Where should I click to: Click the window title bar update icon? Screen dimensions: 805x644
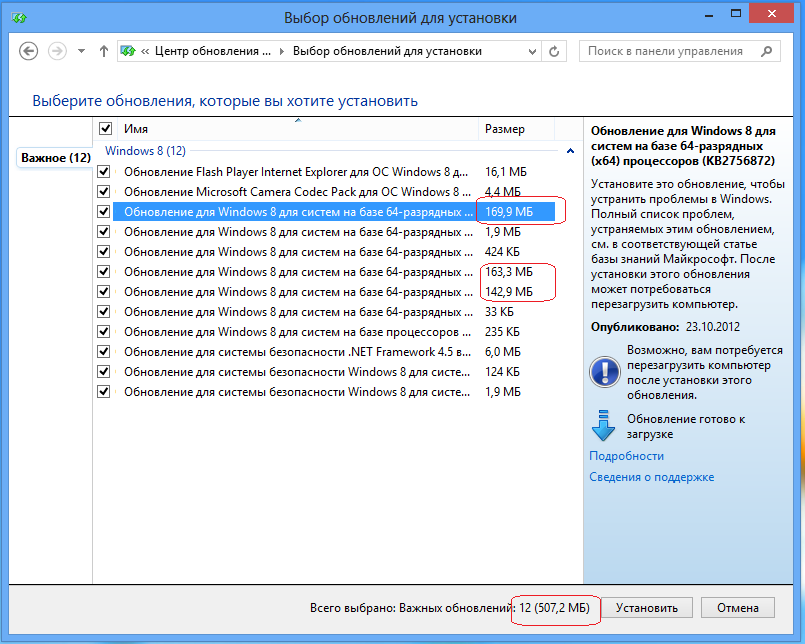19,18
